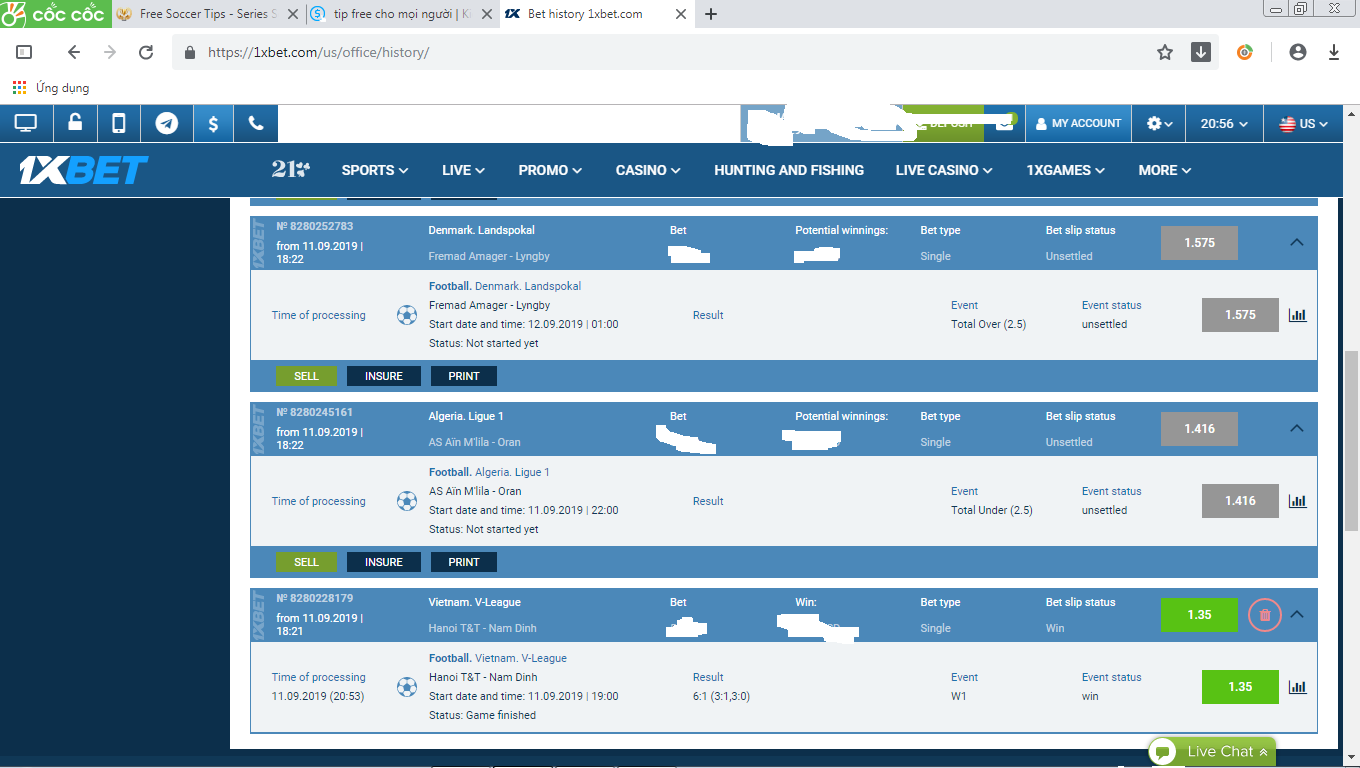Open statistics chart icon for Fremad Amager bet
The image size is (1360, 768).
[x=1298, y=315]
